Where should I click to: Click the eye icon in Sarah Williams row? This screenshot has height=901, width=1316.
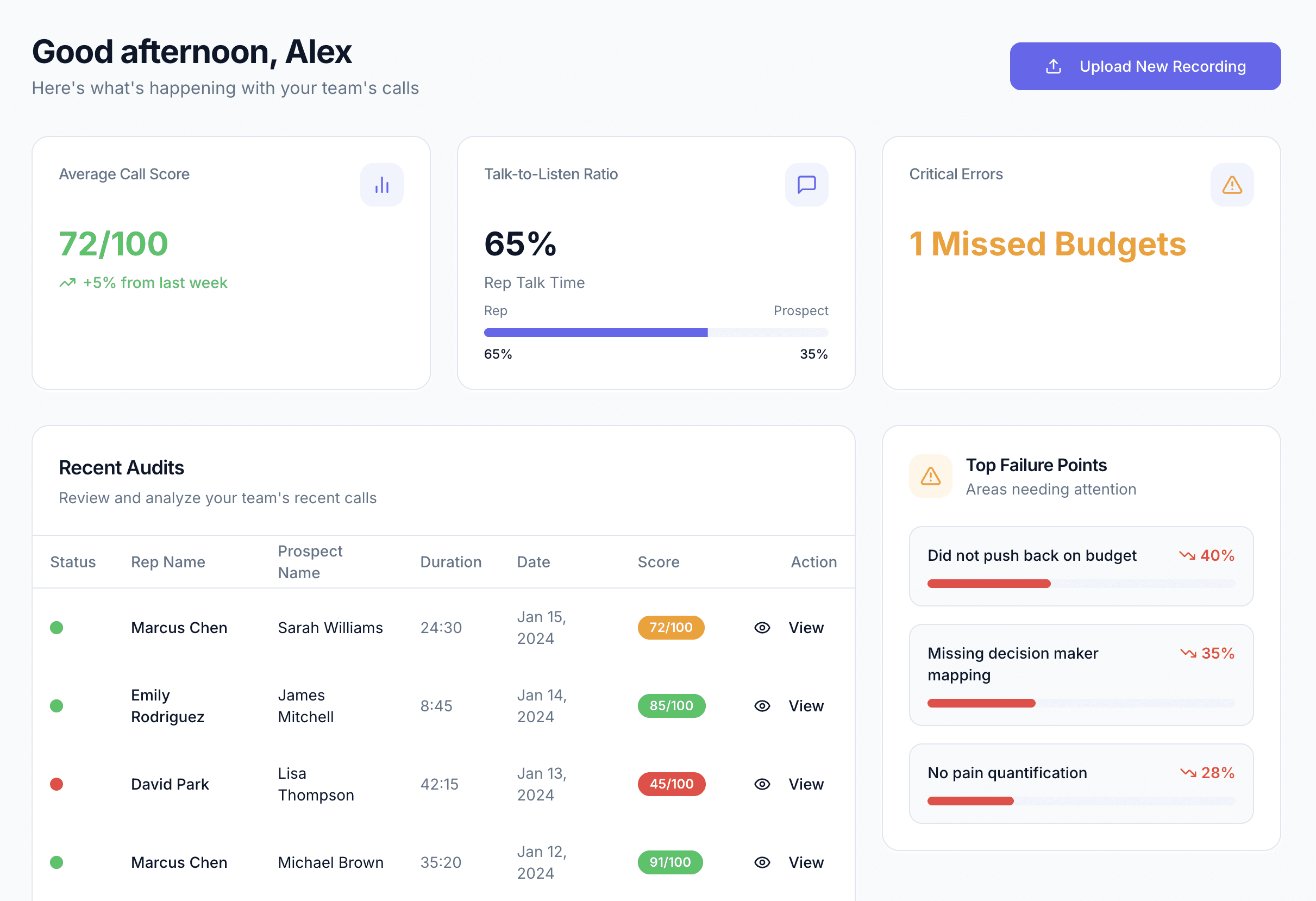[x=762, y=628]
